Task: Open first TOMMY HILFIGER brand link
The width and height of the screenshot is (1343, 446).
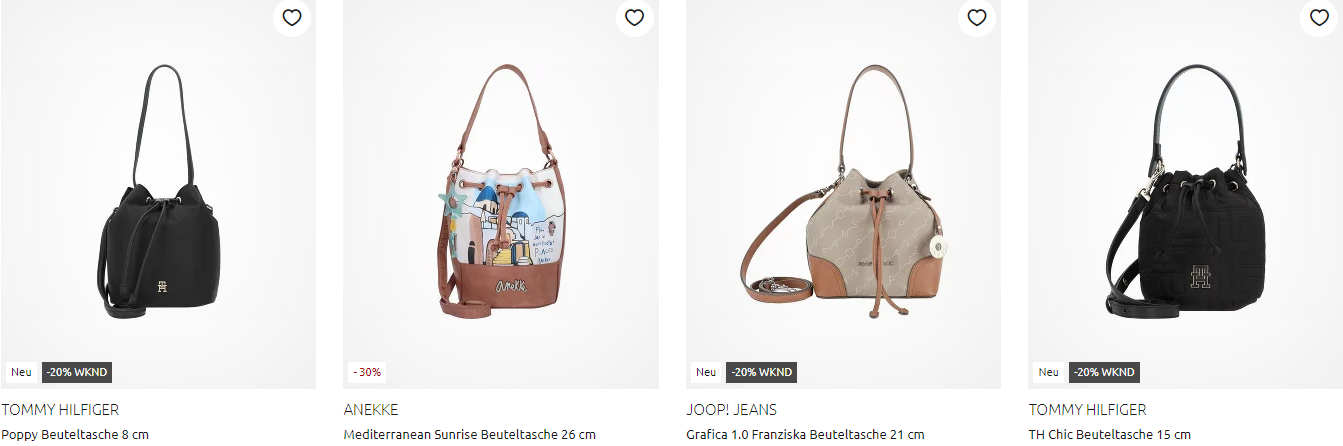Action: point(60,410)
